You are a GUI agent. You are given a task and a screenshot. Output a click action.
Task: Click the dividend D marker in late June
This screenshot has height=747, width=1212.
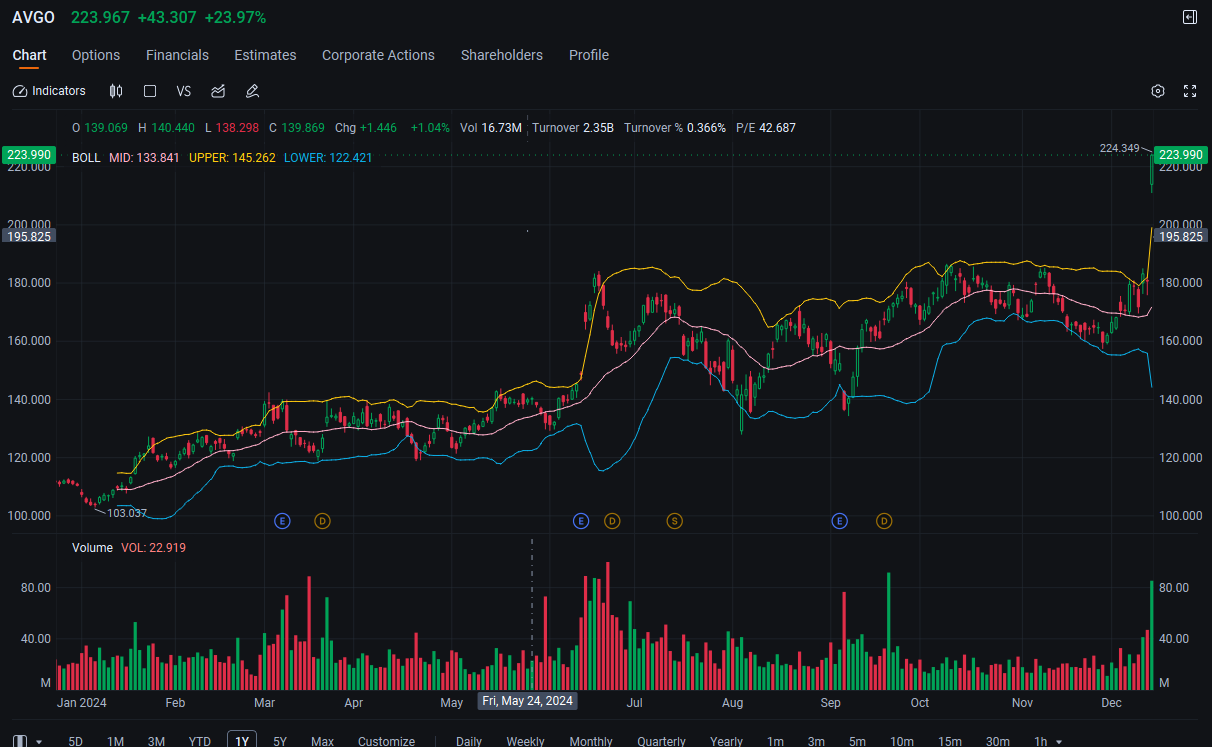tap(612, 521)
